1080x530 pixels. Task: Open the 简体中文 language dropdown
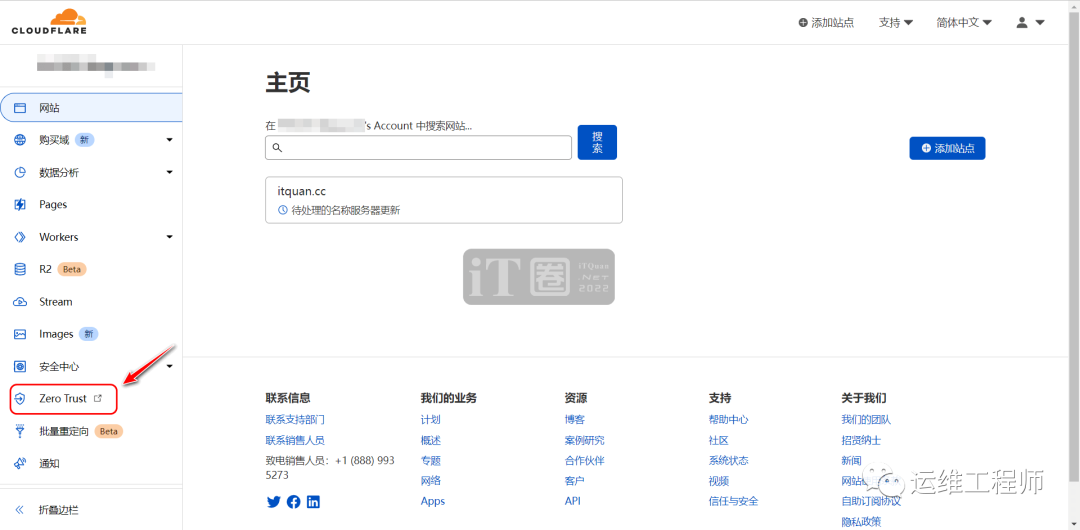tap(964, 23)
